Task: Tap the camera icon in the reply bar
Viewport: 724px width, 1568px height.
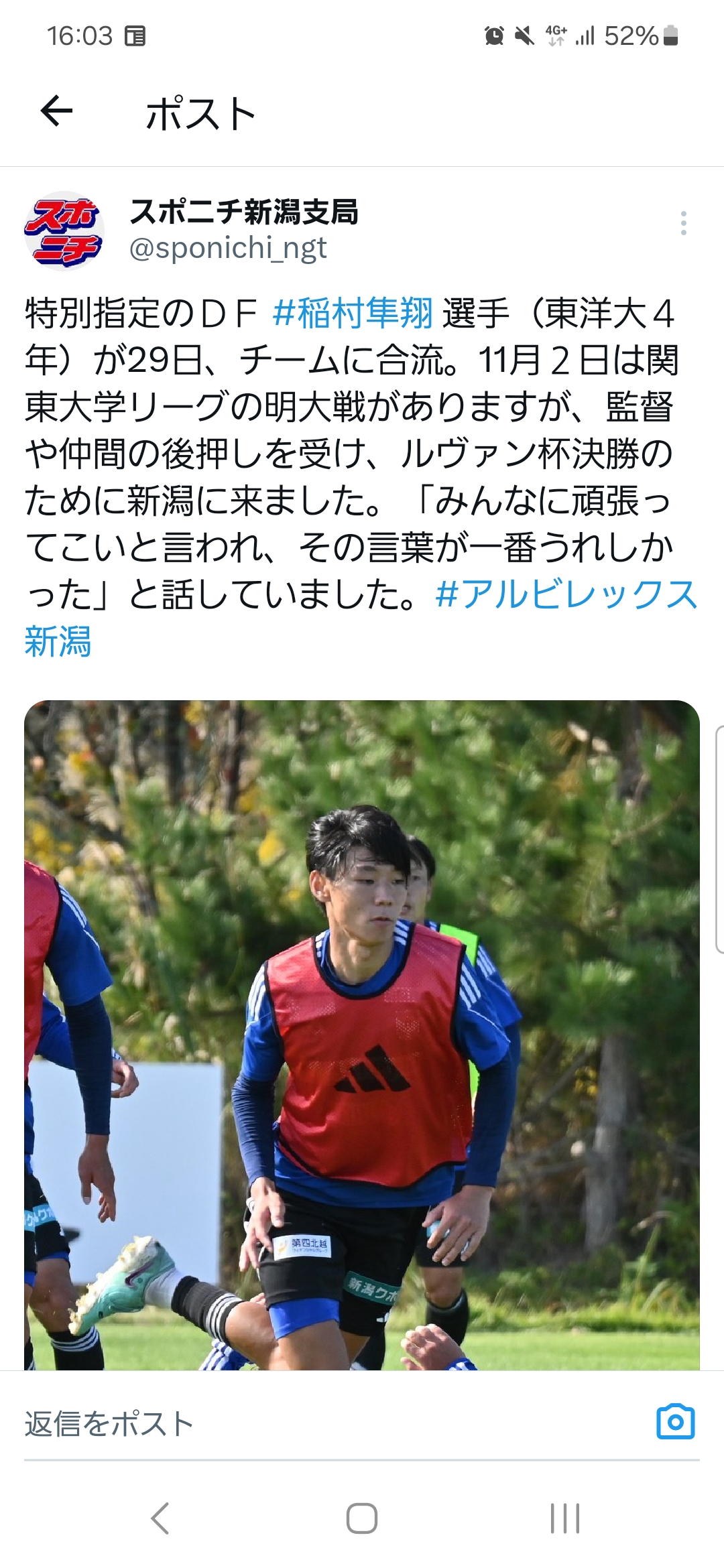Action: point(676,1421)
